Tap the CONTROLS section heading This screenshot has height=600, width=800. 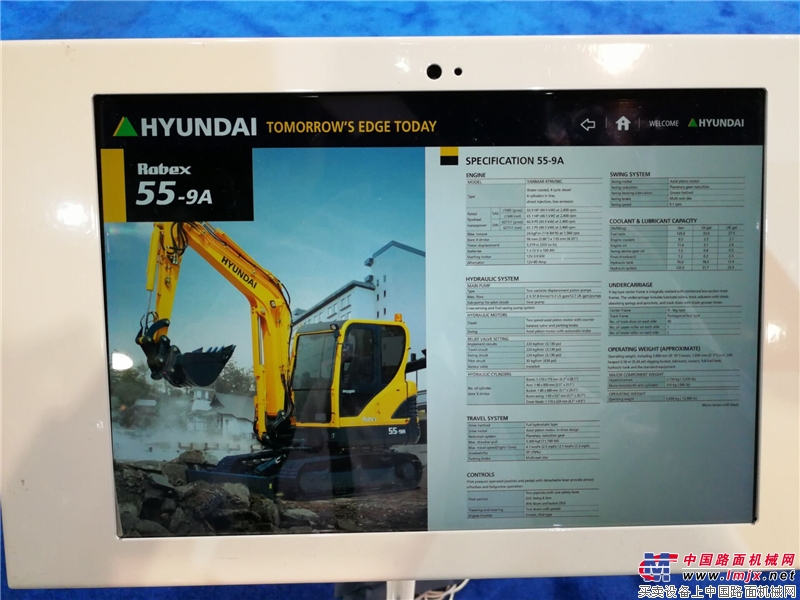[x=480, y=474]
